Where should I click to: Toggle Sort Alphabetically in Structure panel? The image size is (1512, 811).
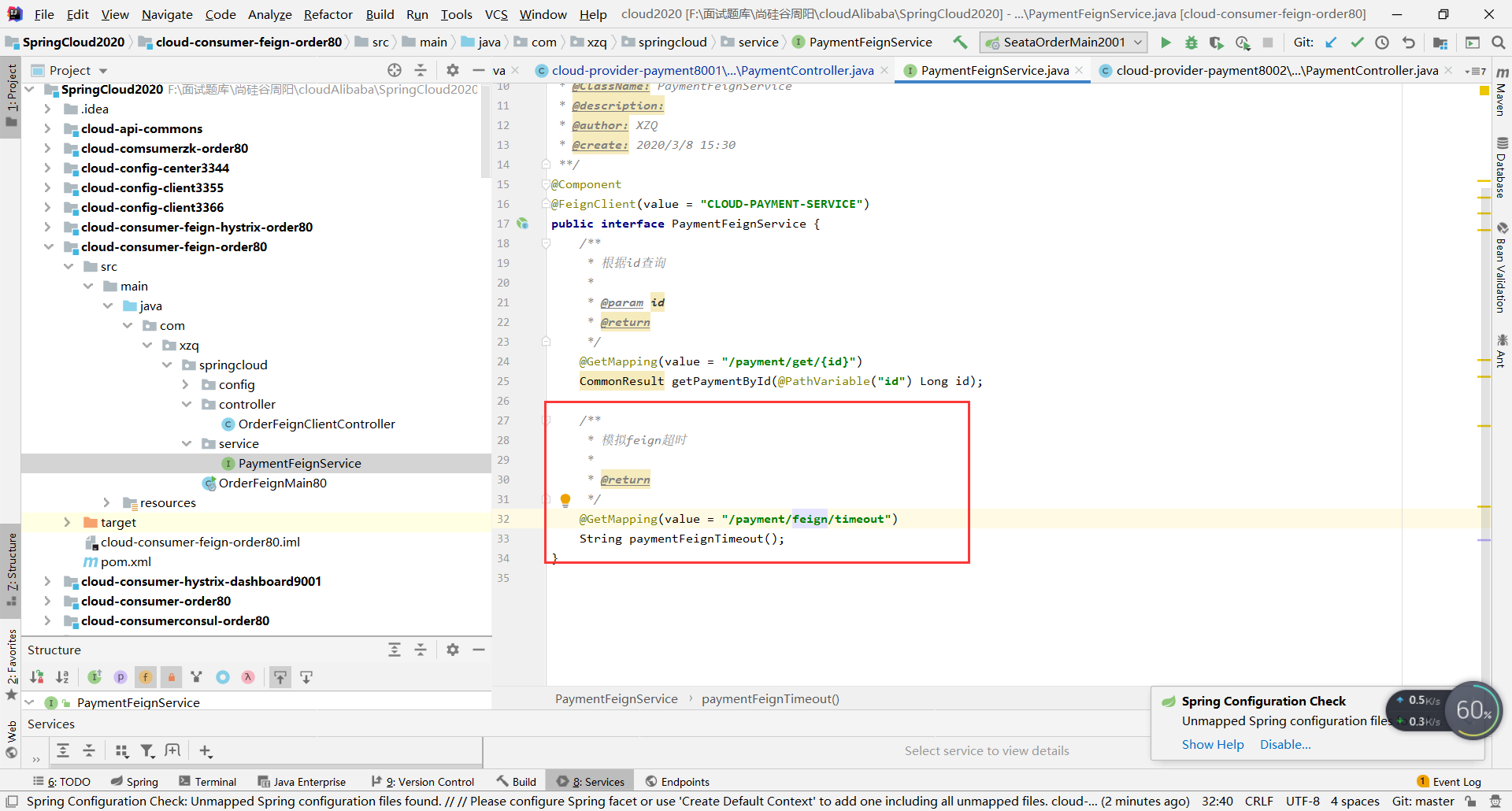(x=62, y=677)
